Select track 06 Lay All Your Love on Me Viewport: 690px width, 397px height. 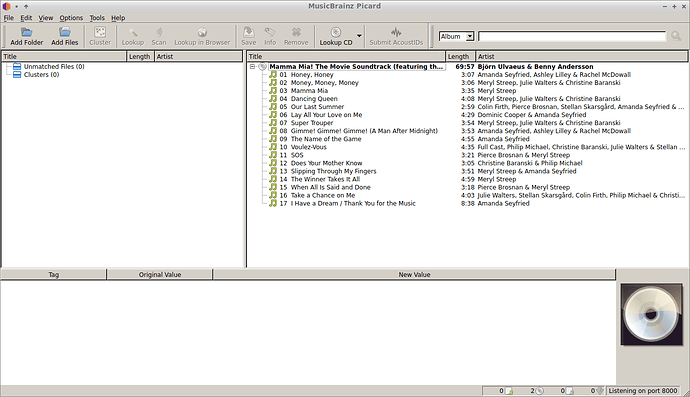click(x=321, y=115)
